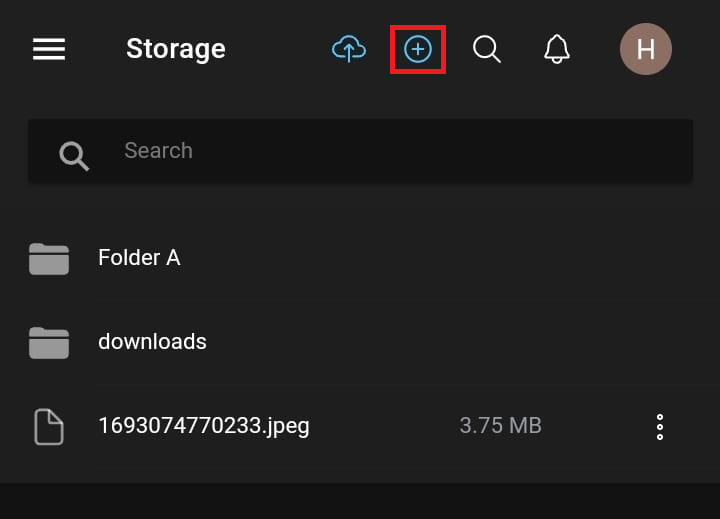Open the downloads folder name label
Viewport: 720px width, 519px height.
(152, 342)
